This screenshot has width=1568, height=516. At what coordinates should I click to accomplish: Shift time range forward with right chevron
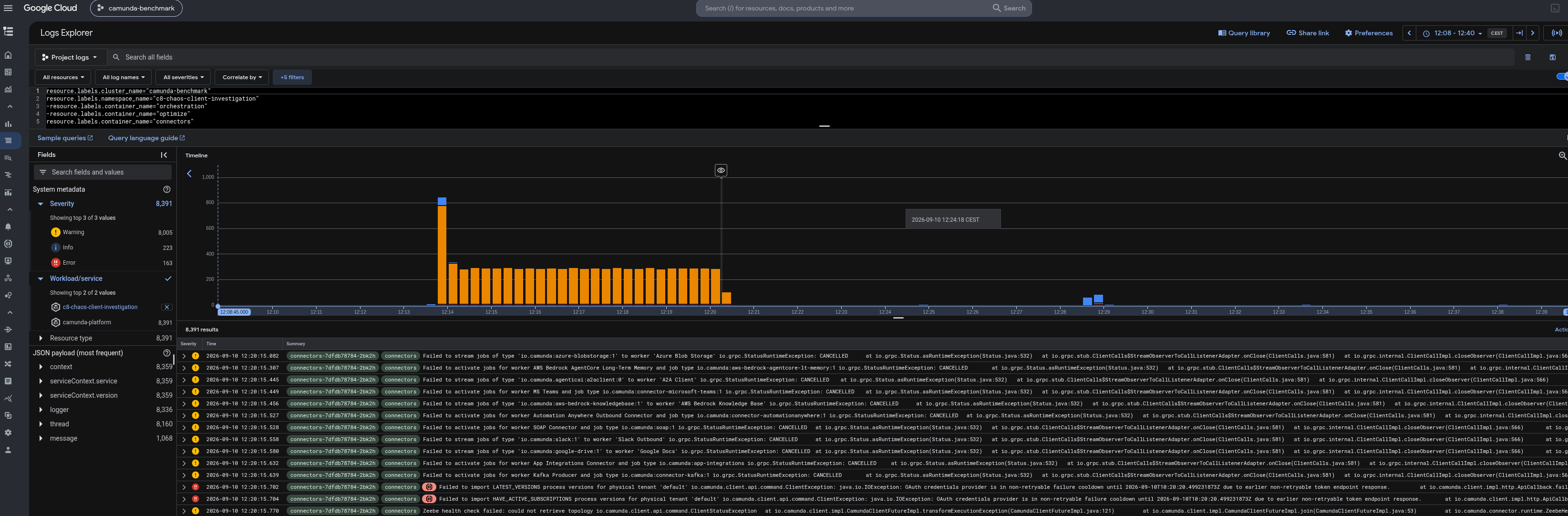point(1533,33)
